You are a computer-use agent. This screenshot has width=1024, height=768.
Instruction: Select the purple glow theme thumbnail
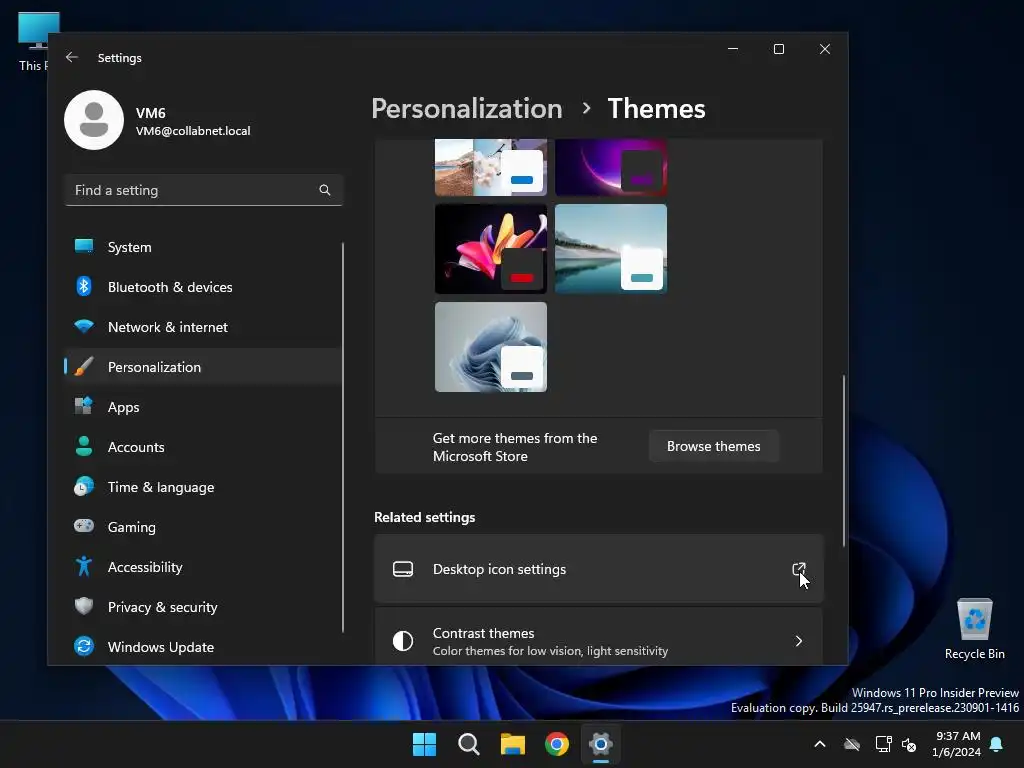(611, 167)
